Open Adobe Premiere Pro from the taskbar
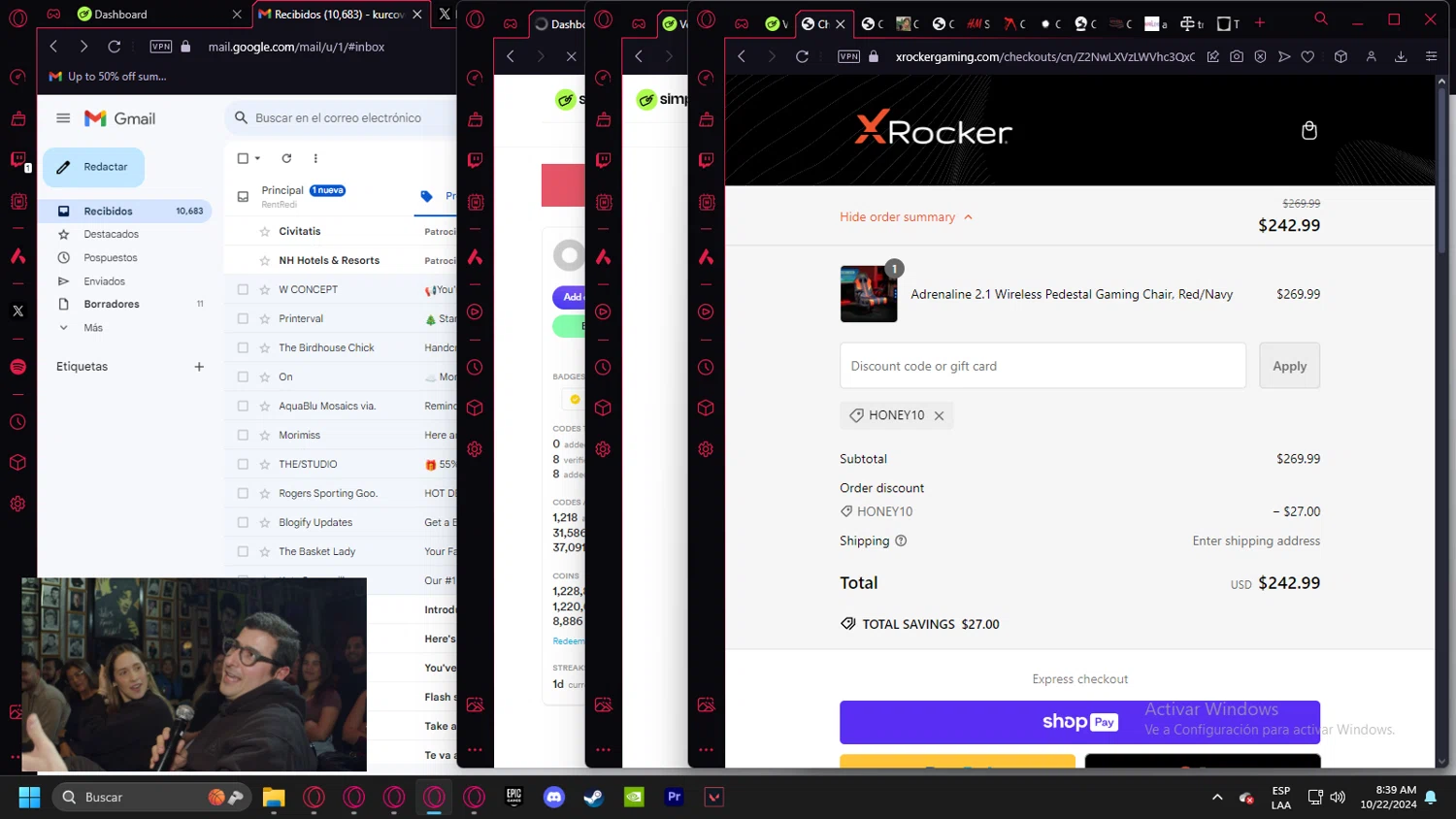Image resolution: width=1456 pixels, height=819 pixels. [x=674, y=797]
